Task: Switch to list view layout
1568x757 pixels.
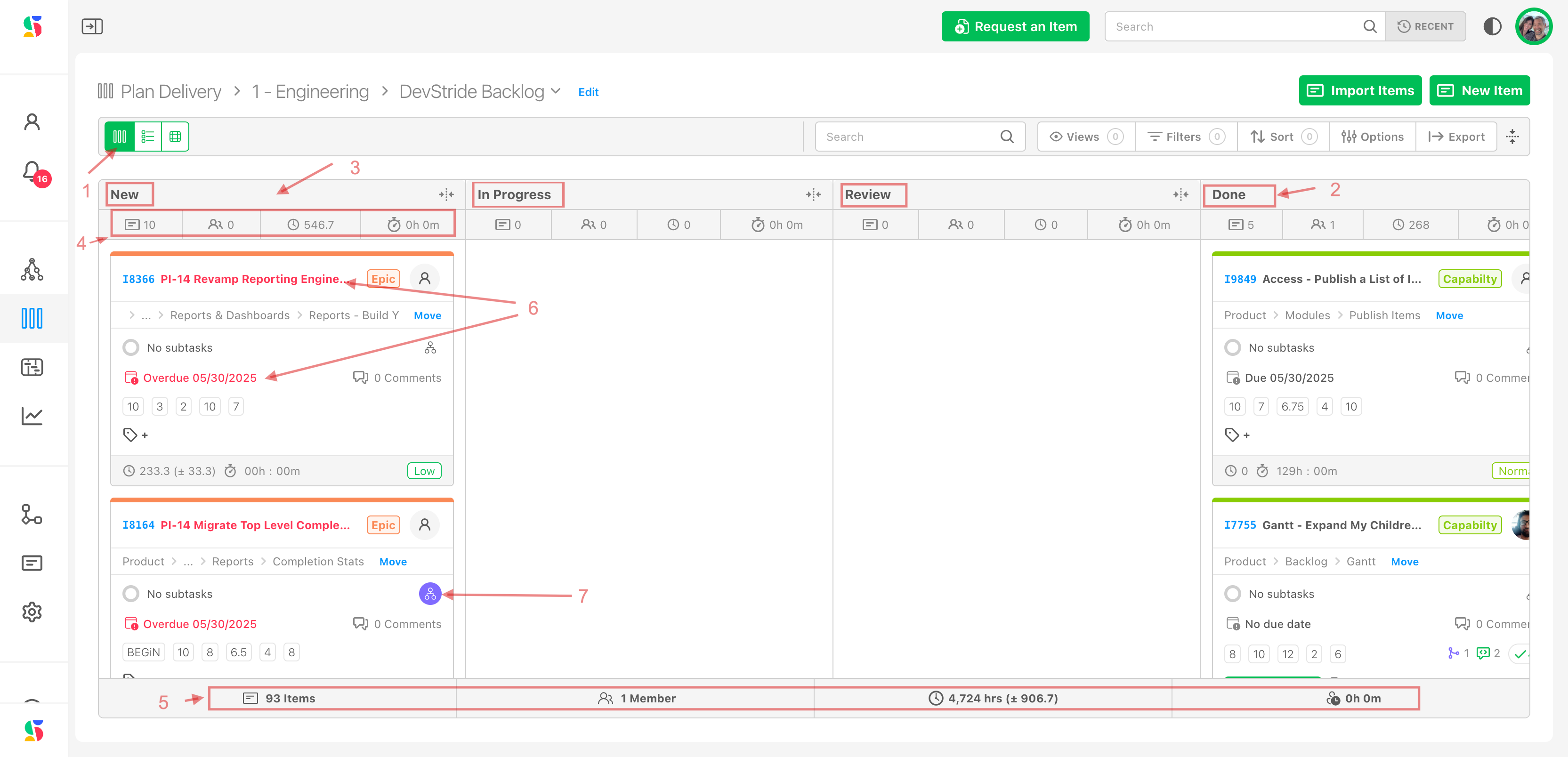Action: tap(147, 137)
